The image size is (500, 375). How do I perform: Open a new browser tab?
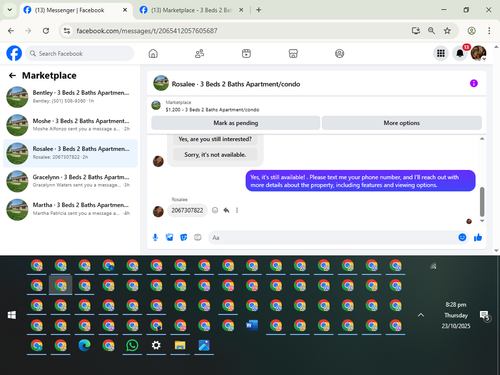pos(259,10)
